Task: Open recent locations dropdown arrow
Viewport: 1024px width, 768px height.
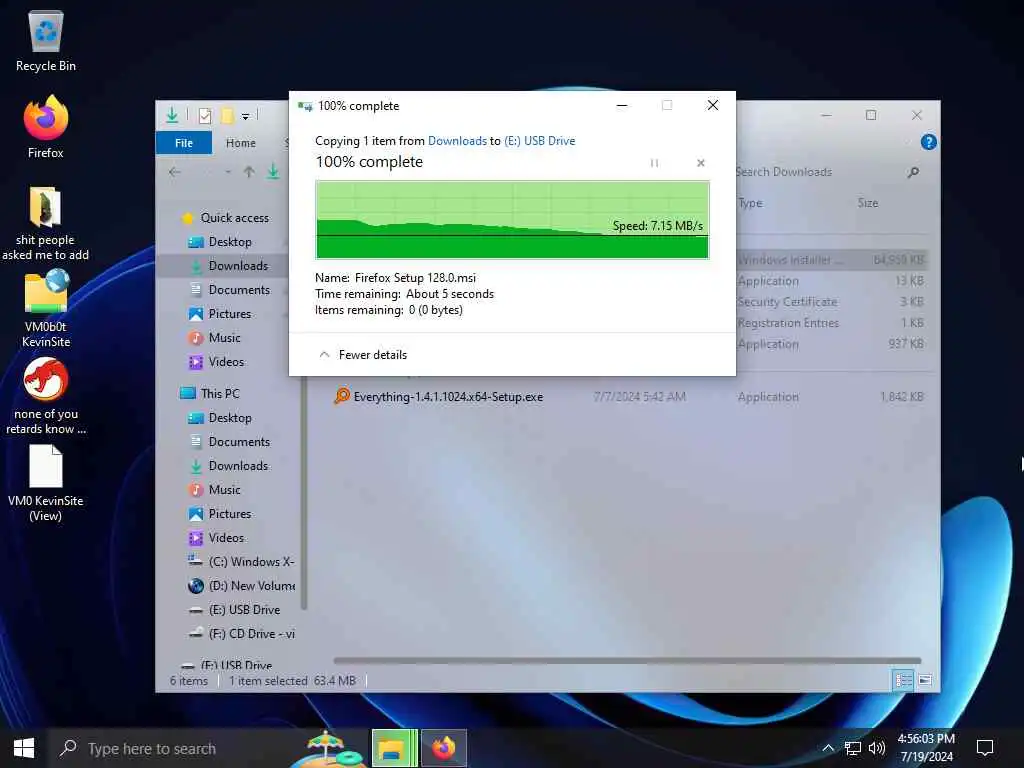Action: point(227,172)
